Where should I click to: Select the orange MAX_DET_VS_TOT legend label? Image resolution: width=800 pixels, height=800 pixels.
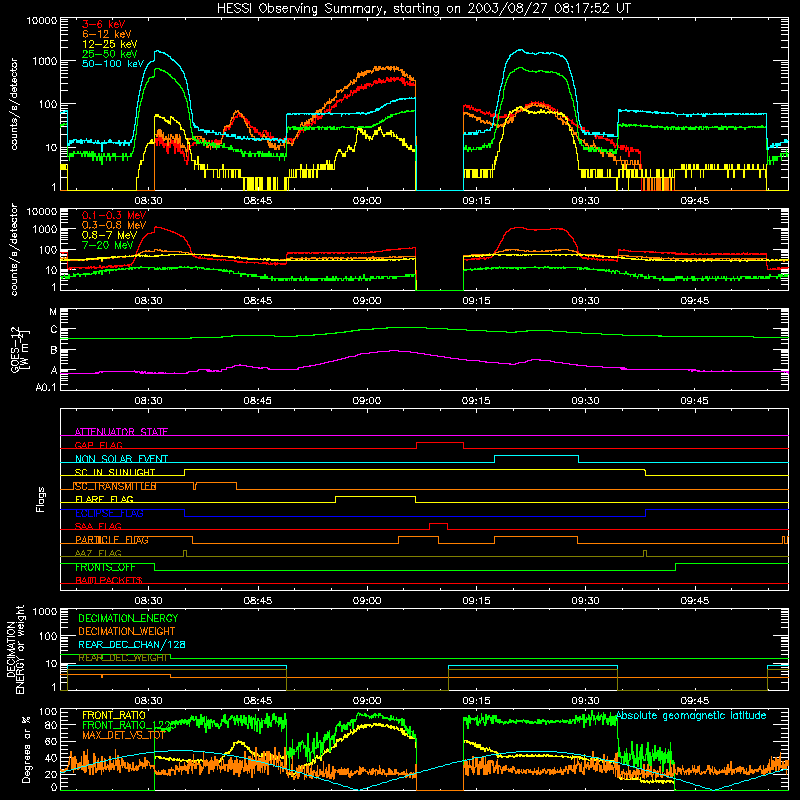(x=123, y=735)
